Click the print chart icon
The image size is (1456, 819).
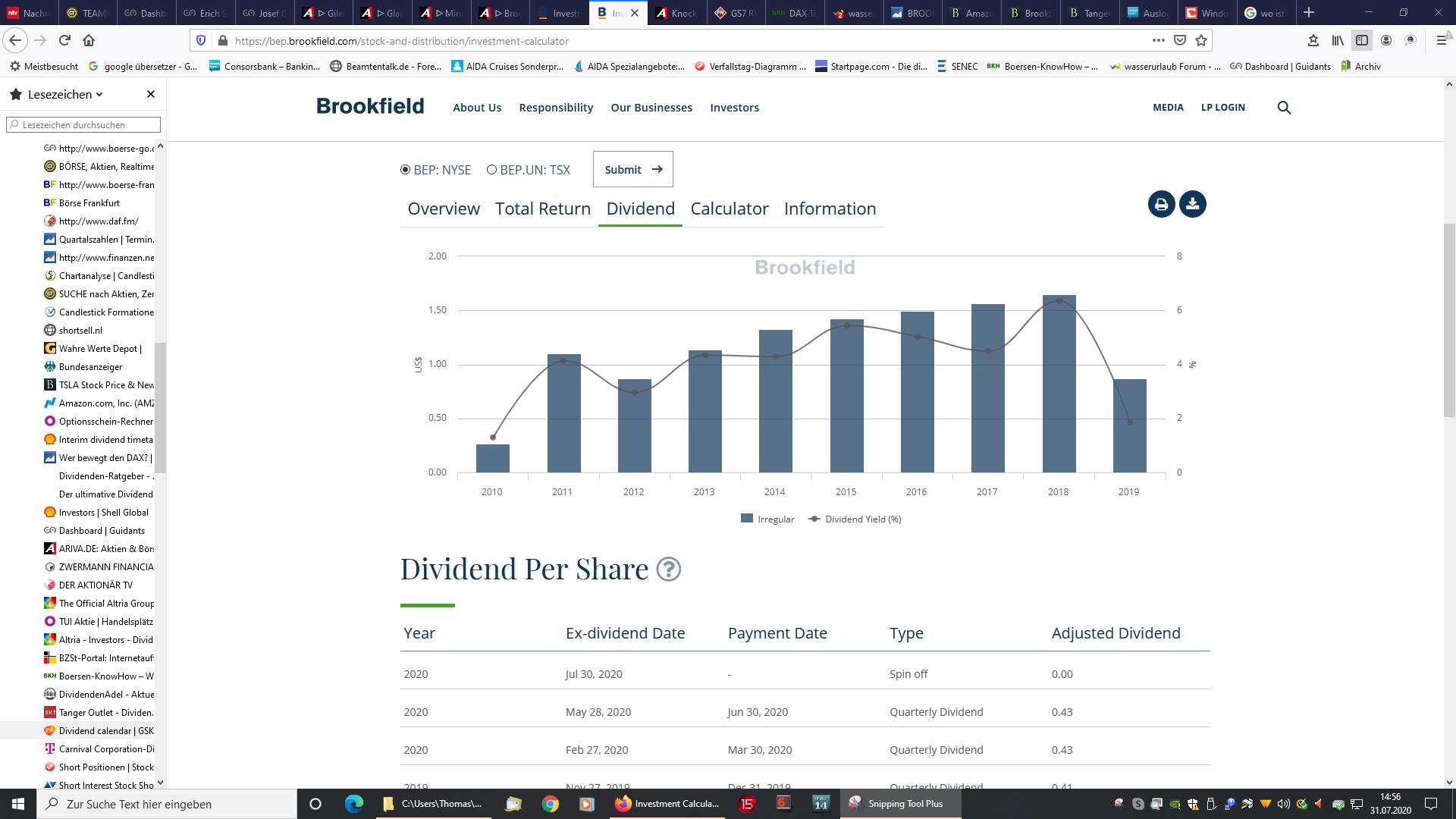tap(1161, 204)
